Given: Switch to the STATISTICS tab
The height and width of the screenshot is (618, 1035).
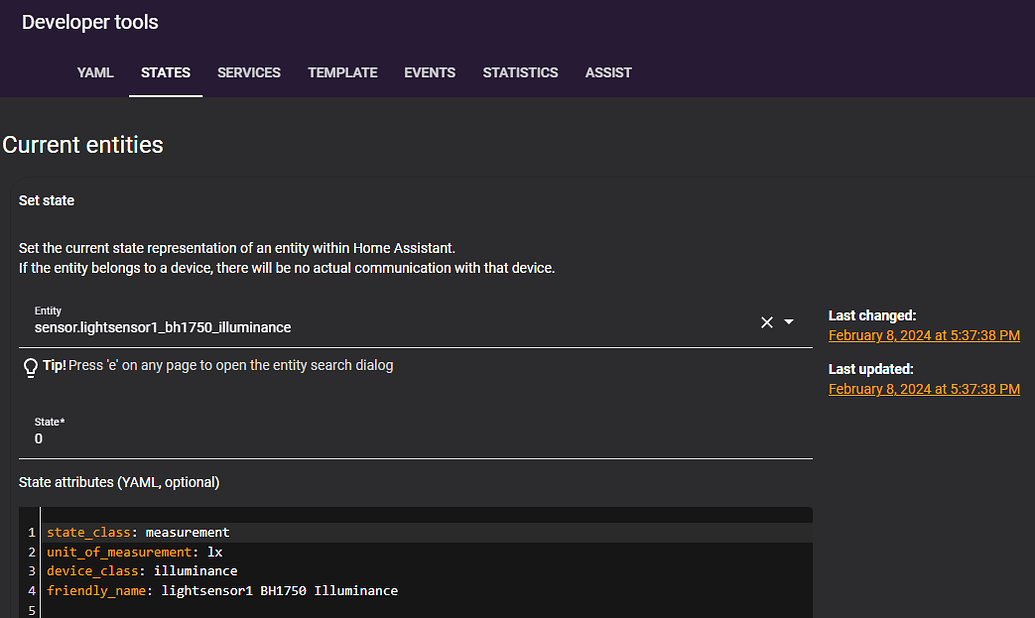Looking at the screenshot, I should [x=520, y=73].
